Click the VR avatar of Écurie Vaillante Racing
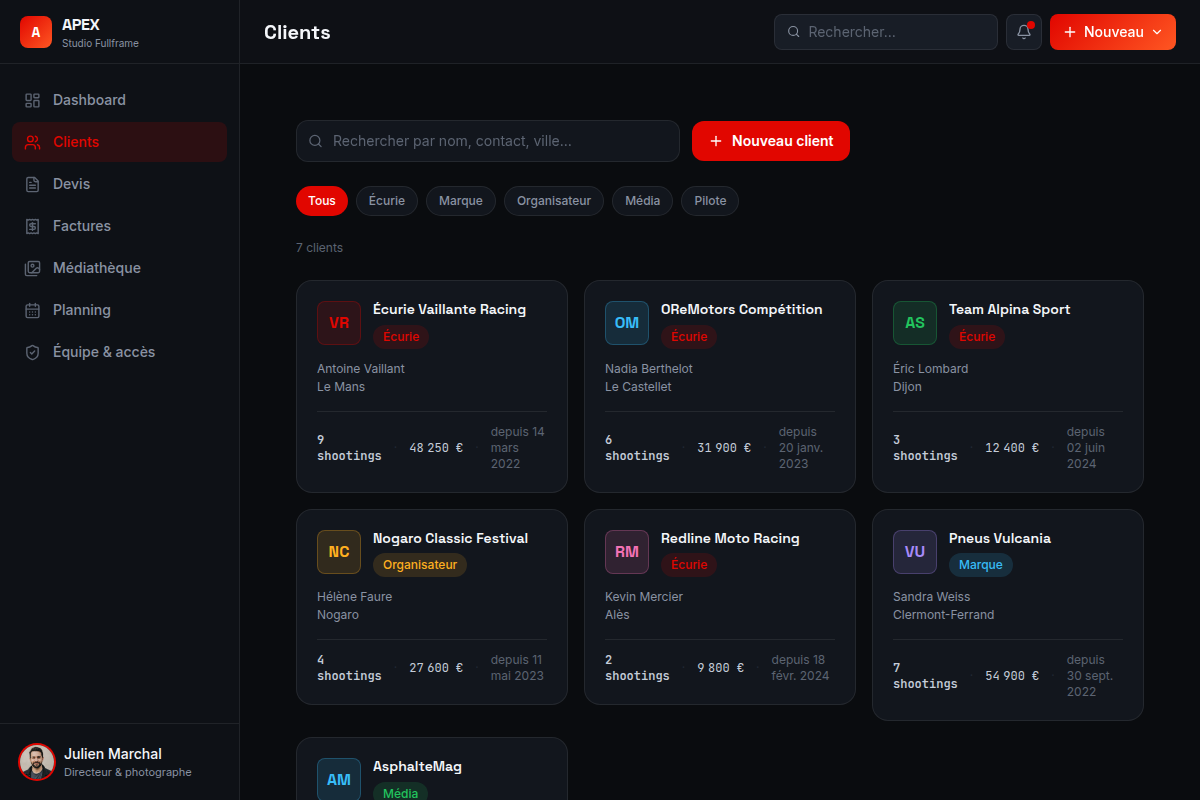1200x800 pixels. click(339, 323)
